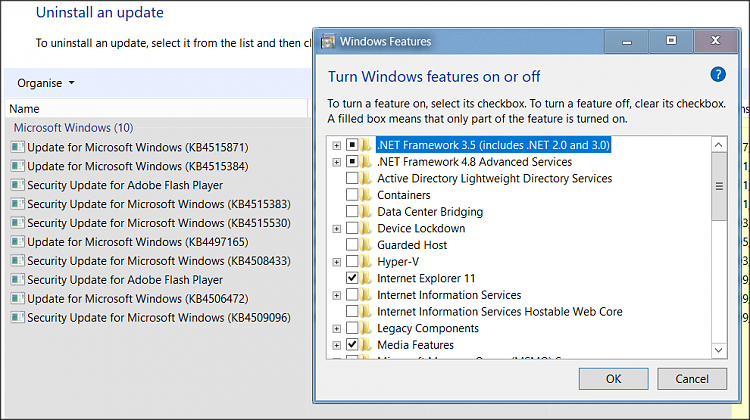Select the Internet Explorer 11 feature label

(426, 278)
